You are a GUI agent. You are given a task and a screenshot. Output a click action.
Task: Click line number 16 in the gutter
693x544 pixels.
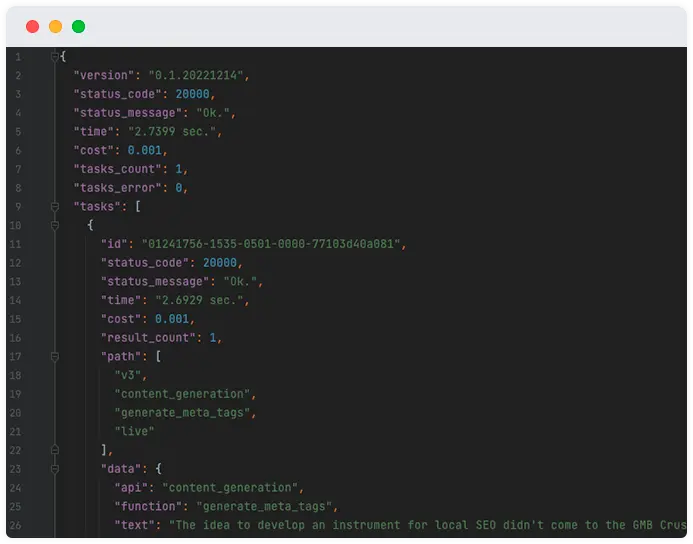(15, 338)
